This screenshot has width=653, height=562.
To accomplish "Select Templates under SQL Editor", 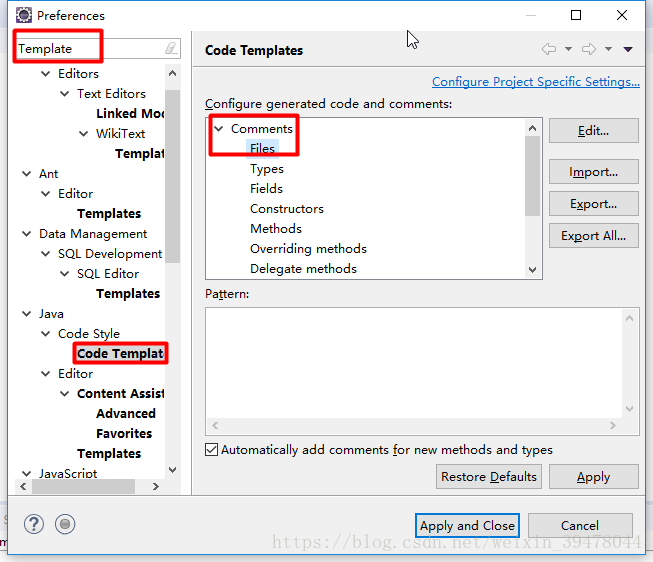I will [128, 294].
